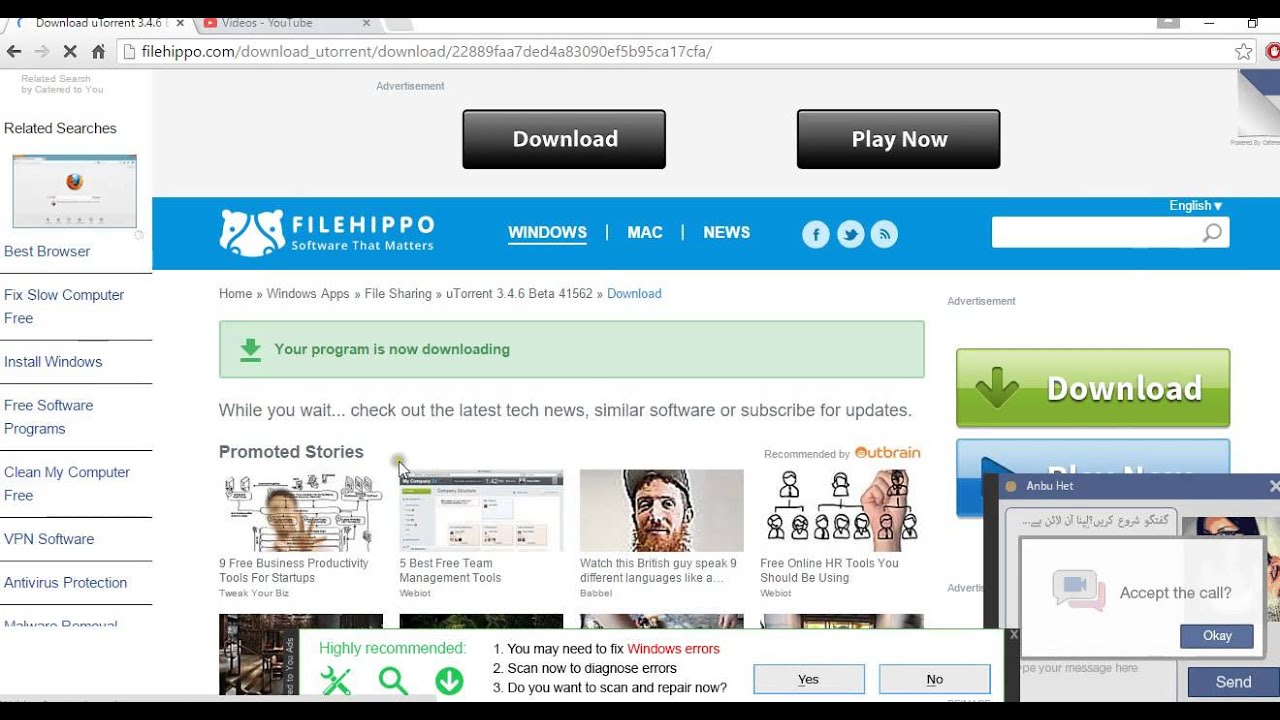
Task: Open the Home breadcrumb link
Action: (235, 293)
